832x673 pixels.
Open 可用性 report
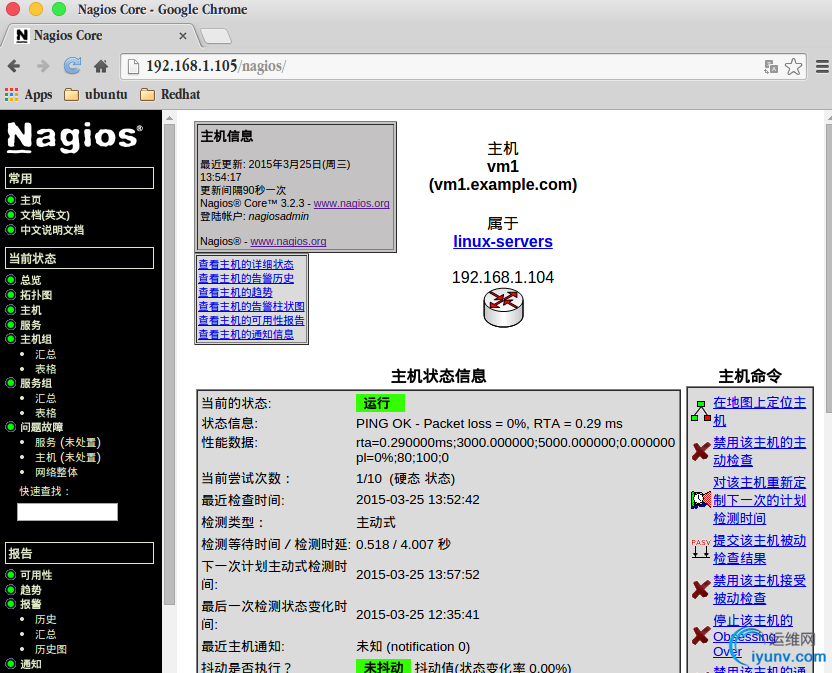point(36,575)
